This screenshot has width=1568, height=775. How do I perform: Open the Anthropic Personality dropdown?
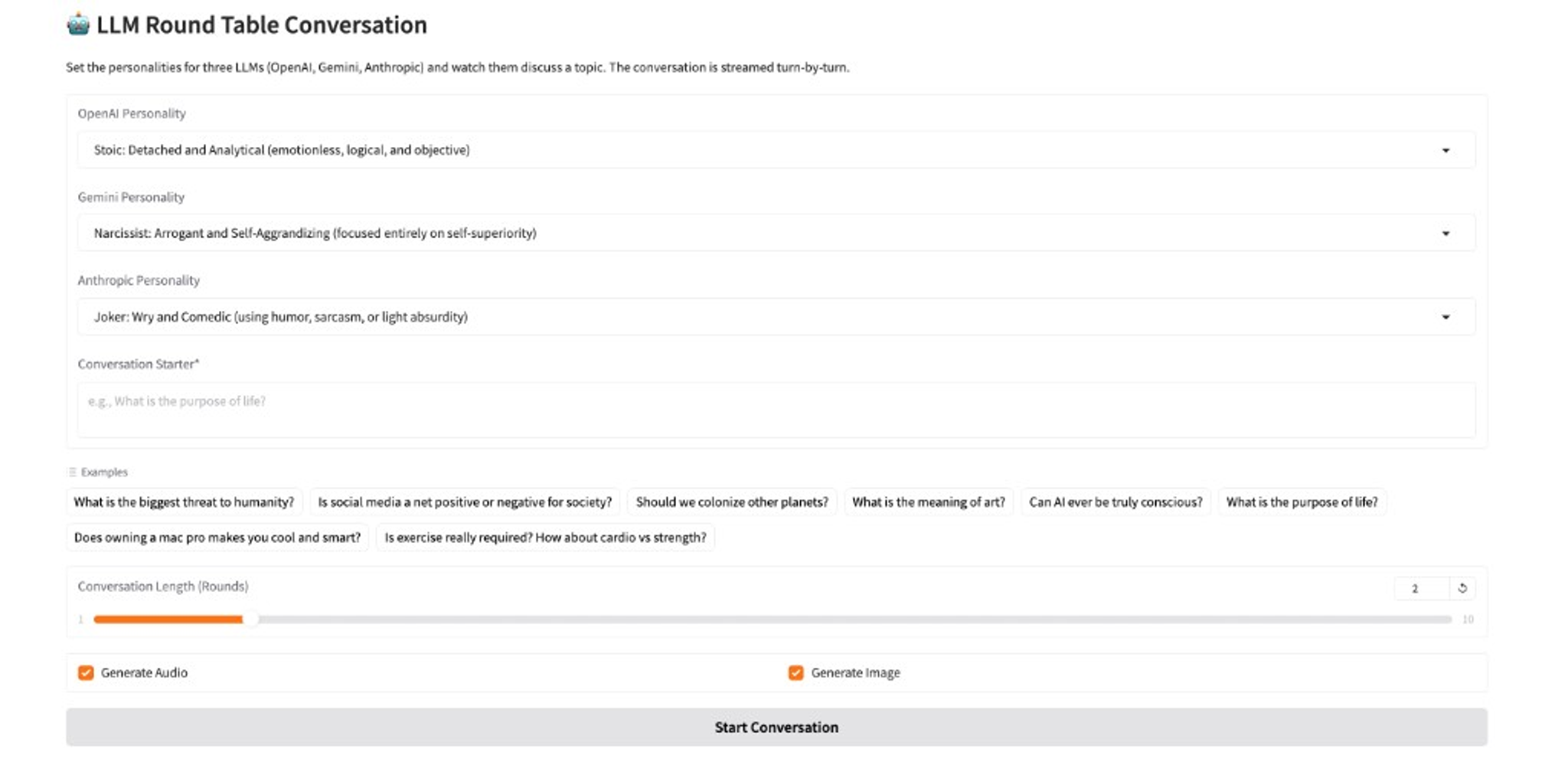pos(776,316)
